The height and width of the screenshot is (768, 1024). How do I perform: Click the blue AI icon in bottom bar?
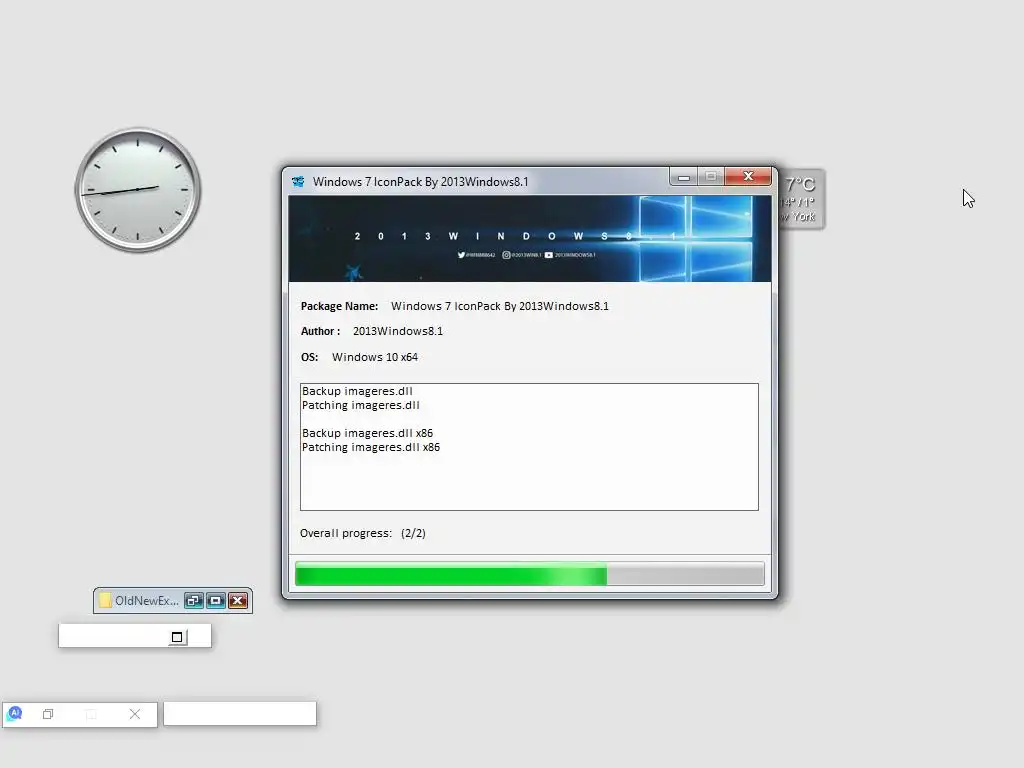[x=15, y=713]
